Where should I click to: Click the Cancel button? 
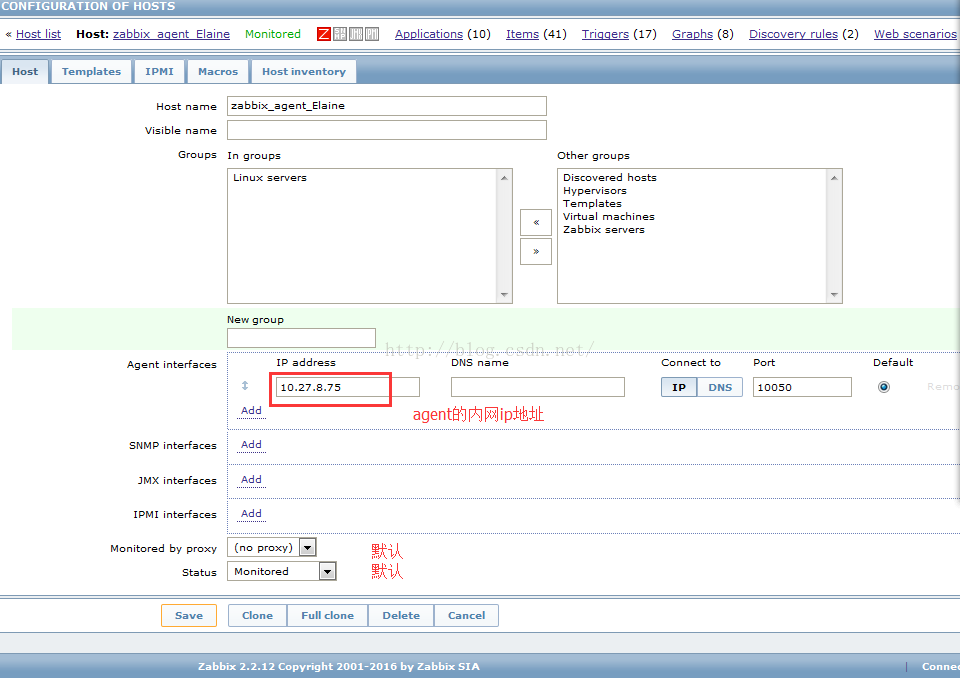[x=467, y=616]
